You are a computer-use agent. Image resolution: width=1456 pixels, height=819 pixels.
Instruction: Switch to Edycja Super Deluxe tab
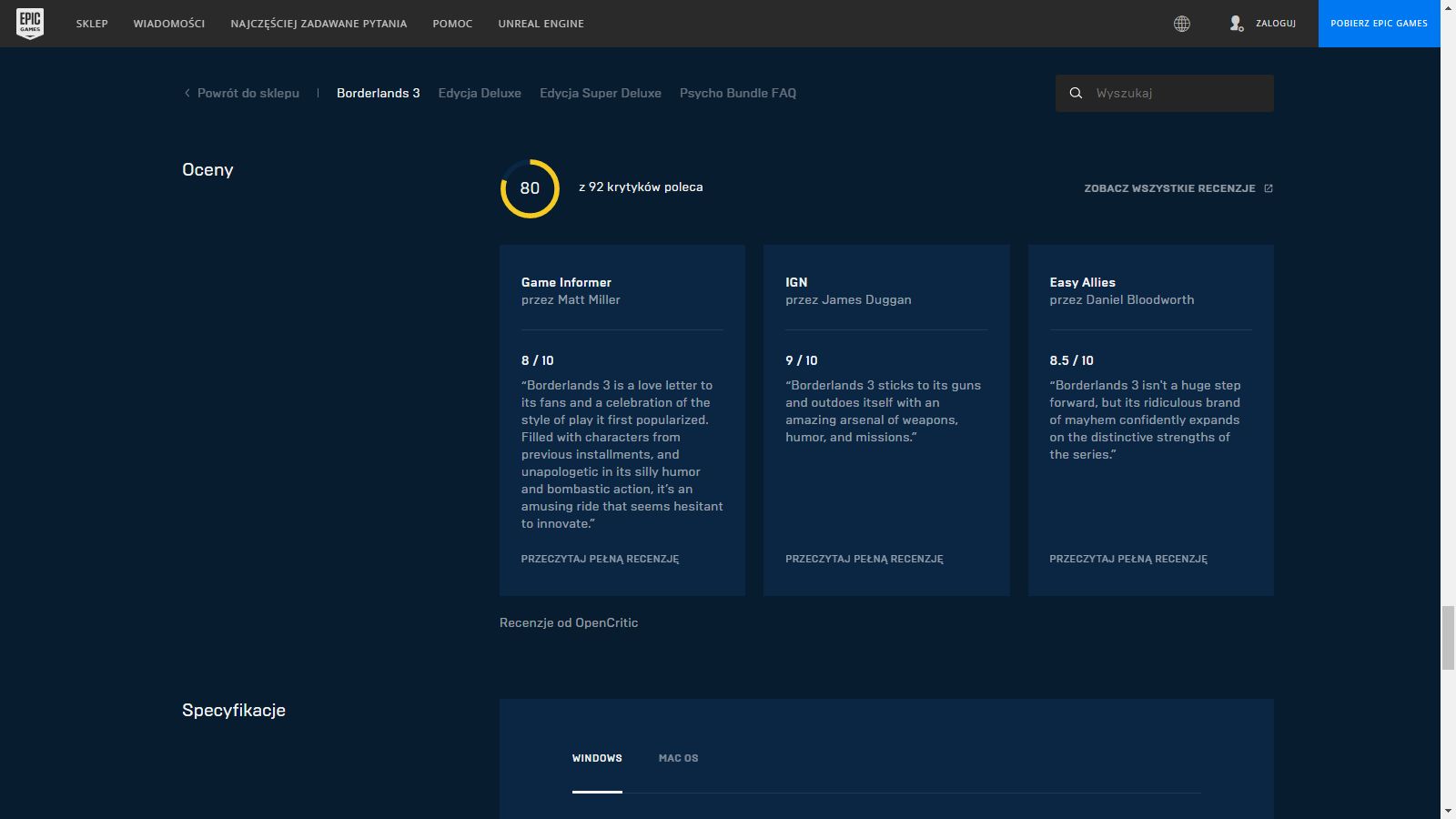(x=601, y=93)
